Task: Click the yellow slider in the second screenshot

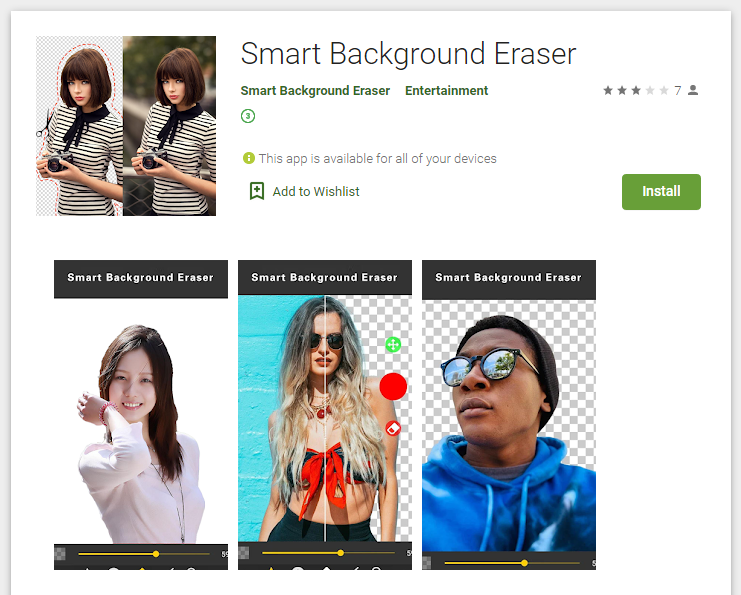Action: 328,552
